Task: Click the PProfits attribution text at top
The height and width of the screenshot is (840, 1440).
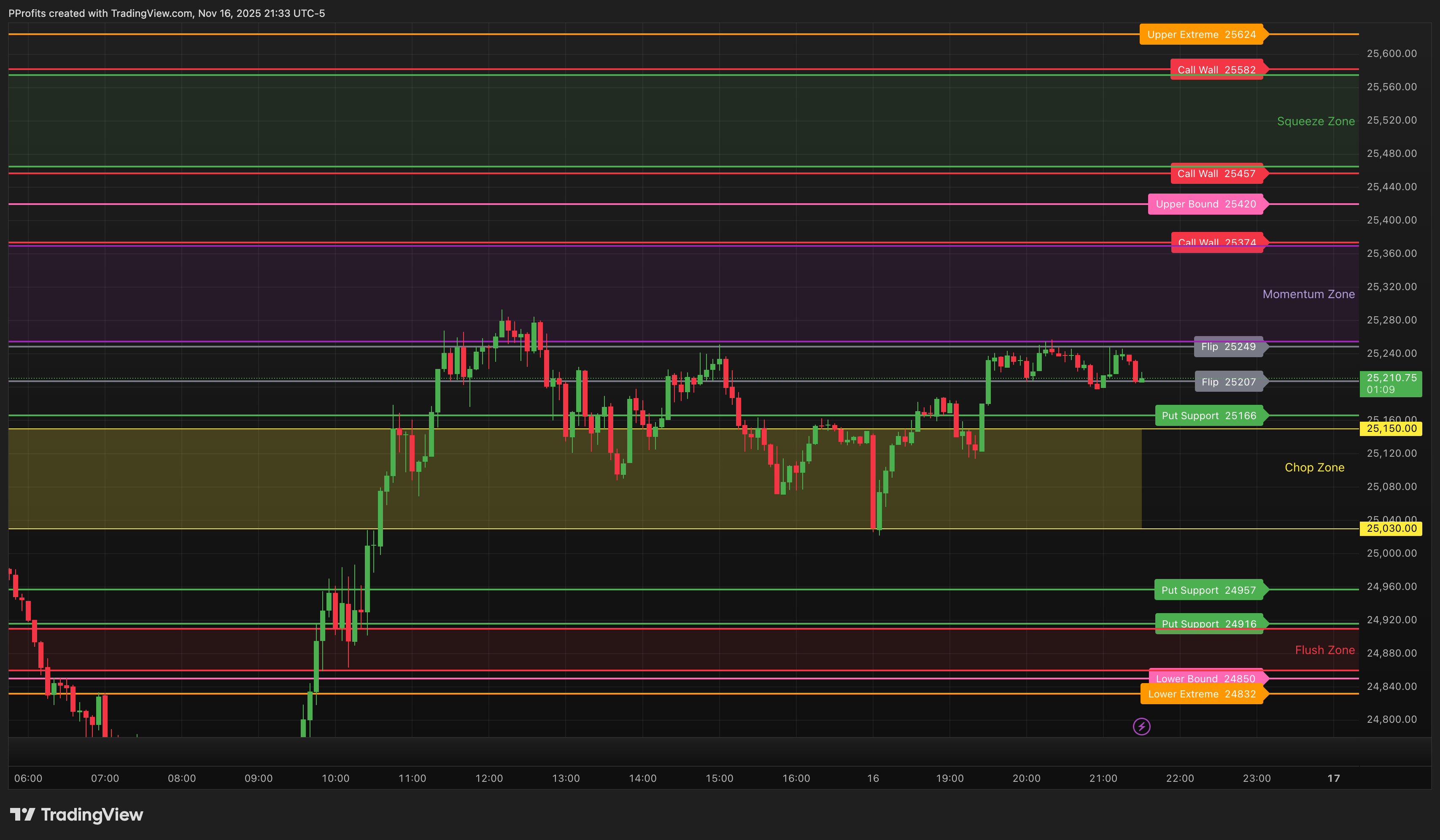Action: [x=166, y=13]
